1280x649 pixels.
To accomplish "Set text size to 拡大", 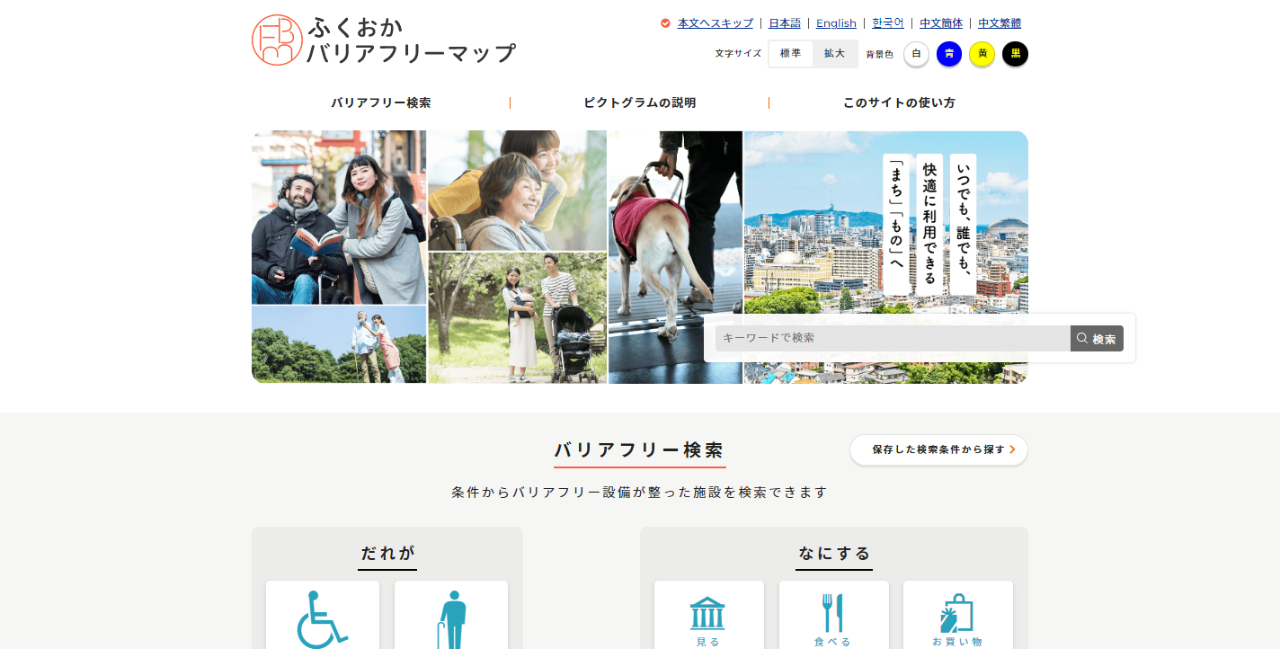I will (x=835, y=54).
